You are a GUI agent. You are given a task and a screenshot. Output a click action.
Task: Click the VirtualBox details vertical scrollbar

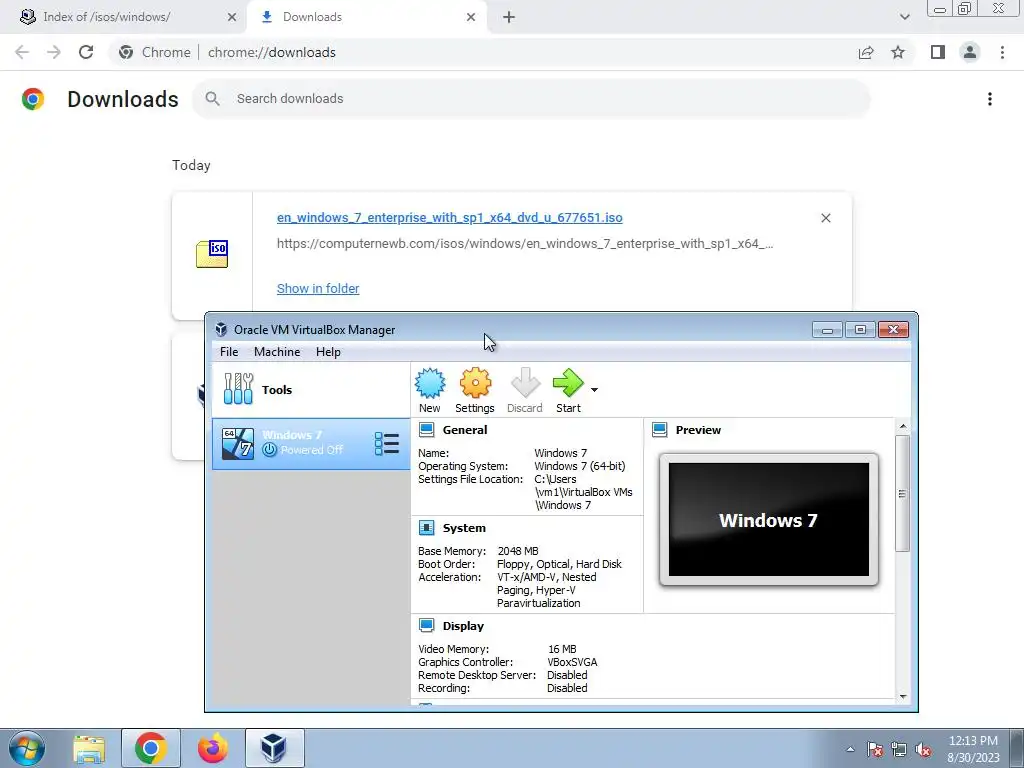[x=903, y=494]
